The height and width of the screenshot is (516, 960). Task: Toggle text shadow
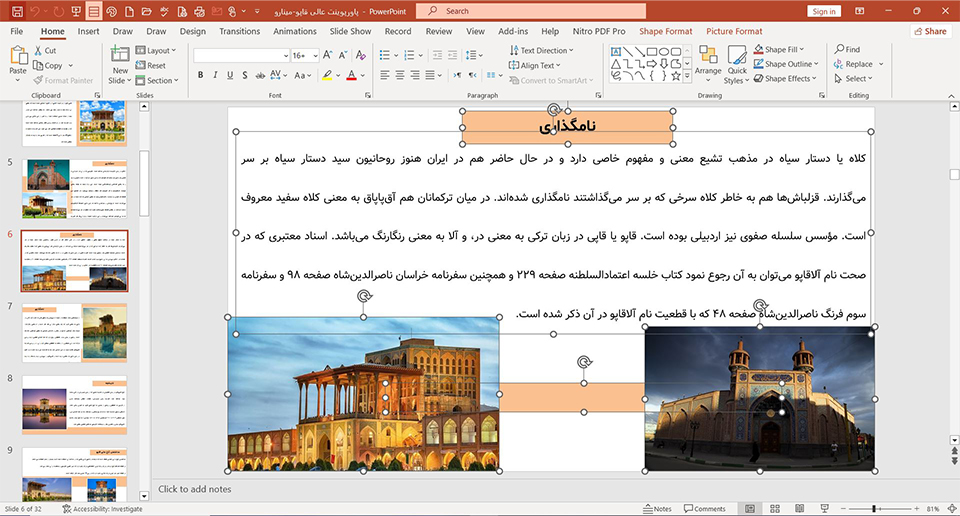point(244,75)
